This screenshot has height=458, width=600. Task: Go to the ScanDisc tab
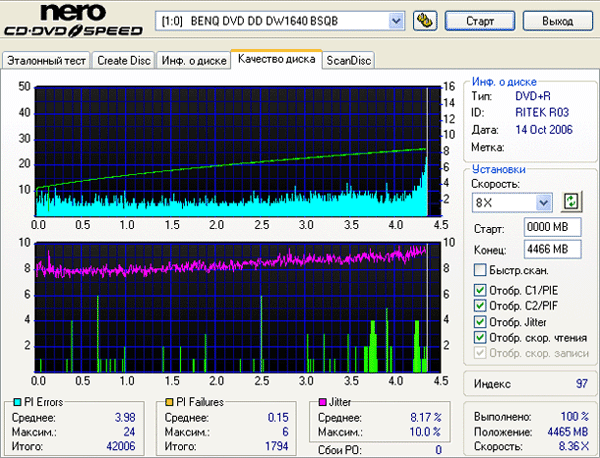(x=349, y=61)
